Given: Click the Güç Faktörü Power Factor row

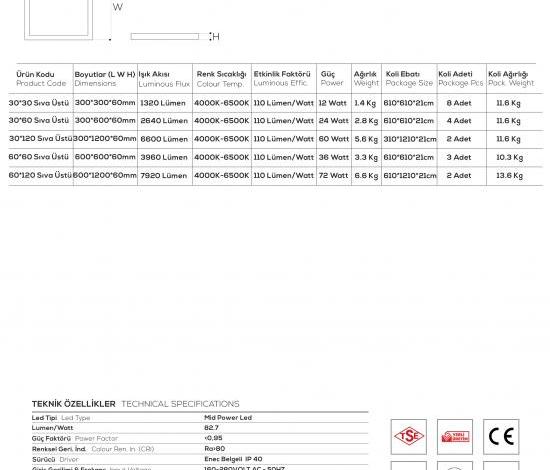Looking at the screenshot, I should [200, 438].
